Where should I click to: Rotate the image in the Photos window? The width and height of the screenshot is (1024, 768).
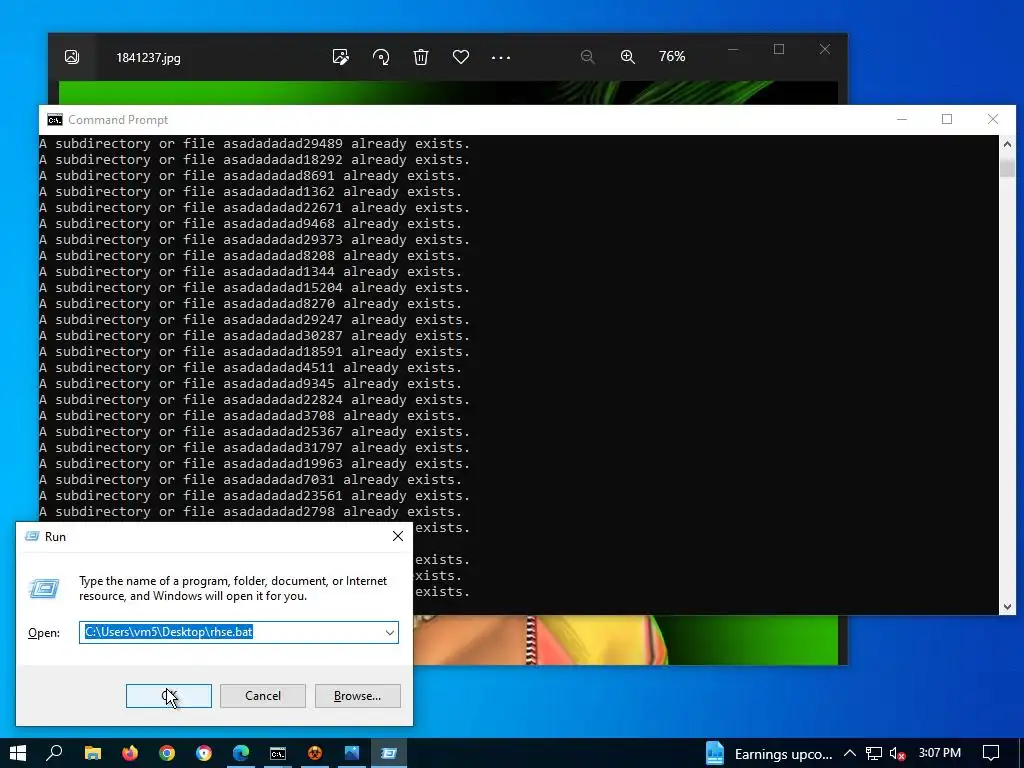(381, 57)
